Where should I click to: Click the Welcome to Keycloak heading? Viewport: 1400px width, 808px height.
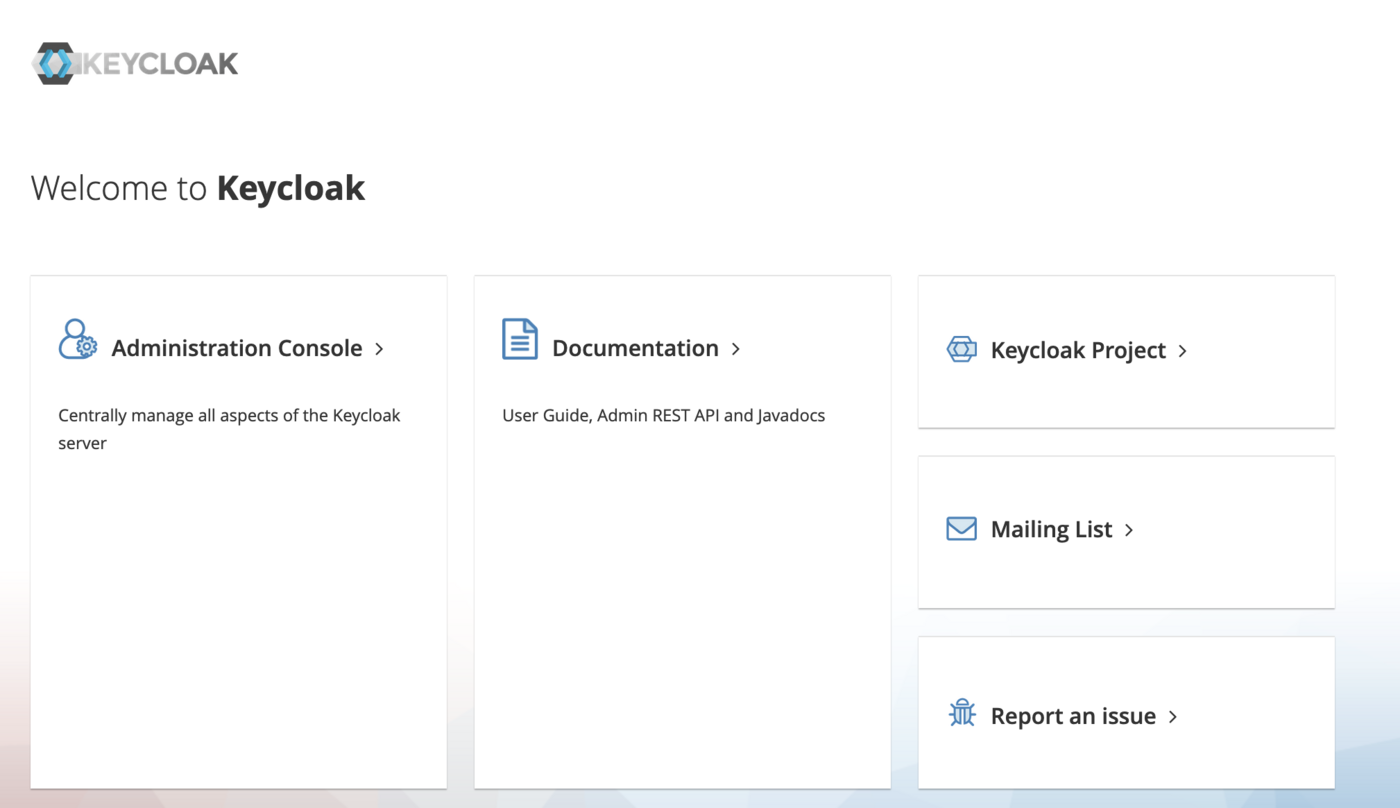click(198, 187)
